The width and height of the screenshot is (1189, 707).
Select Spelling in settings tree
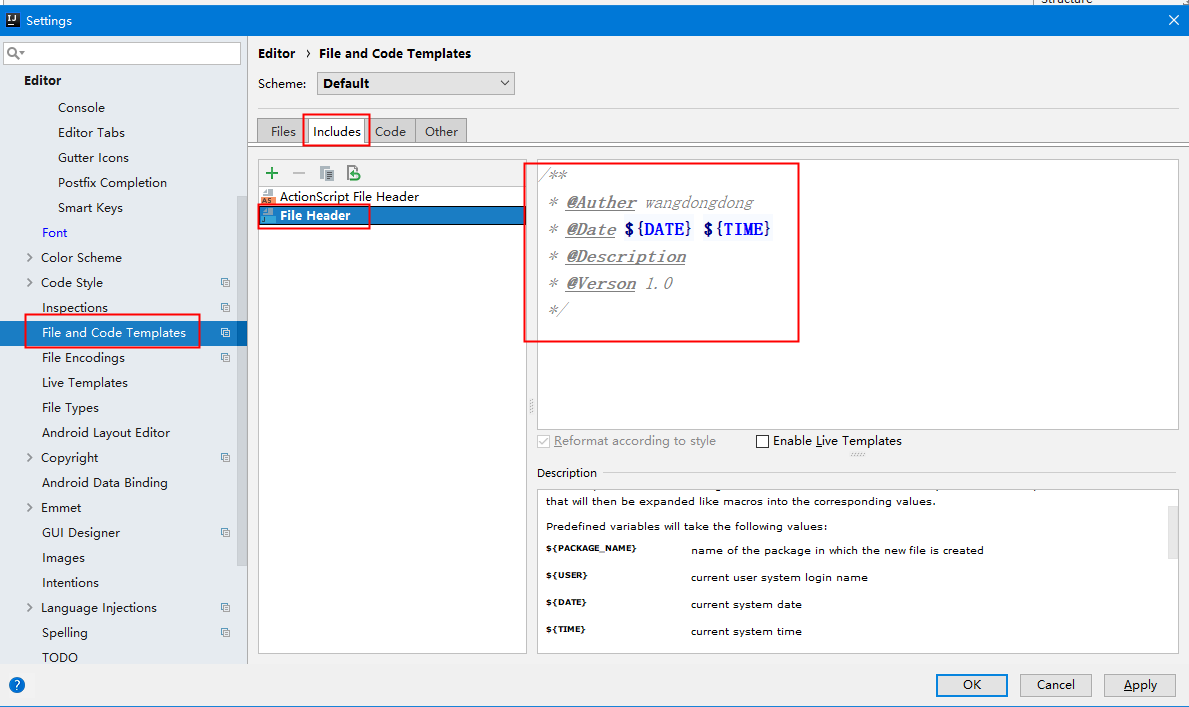point(64,633)
